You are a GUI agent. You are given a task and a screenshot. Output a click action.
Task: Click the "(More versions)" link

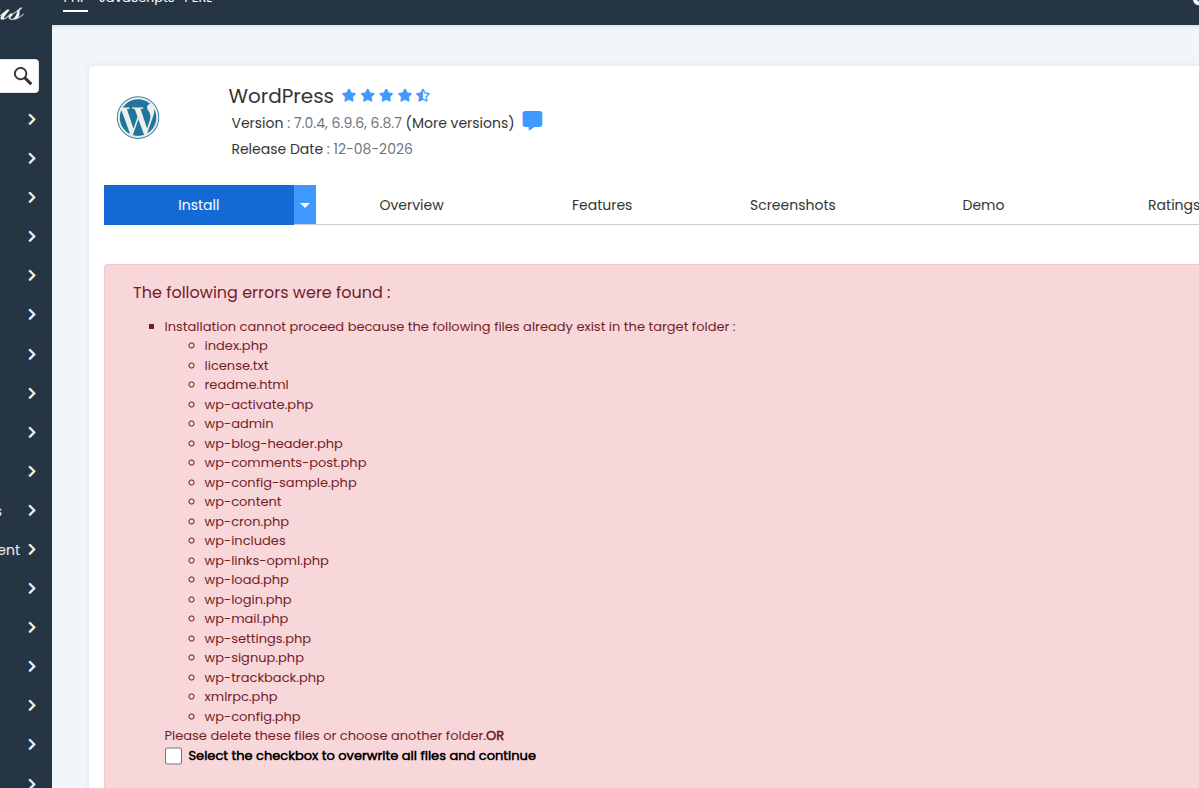(460, 123)
